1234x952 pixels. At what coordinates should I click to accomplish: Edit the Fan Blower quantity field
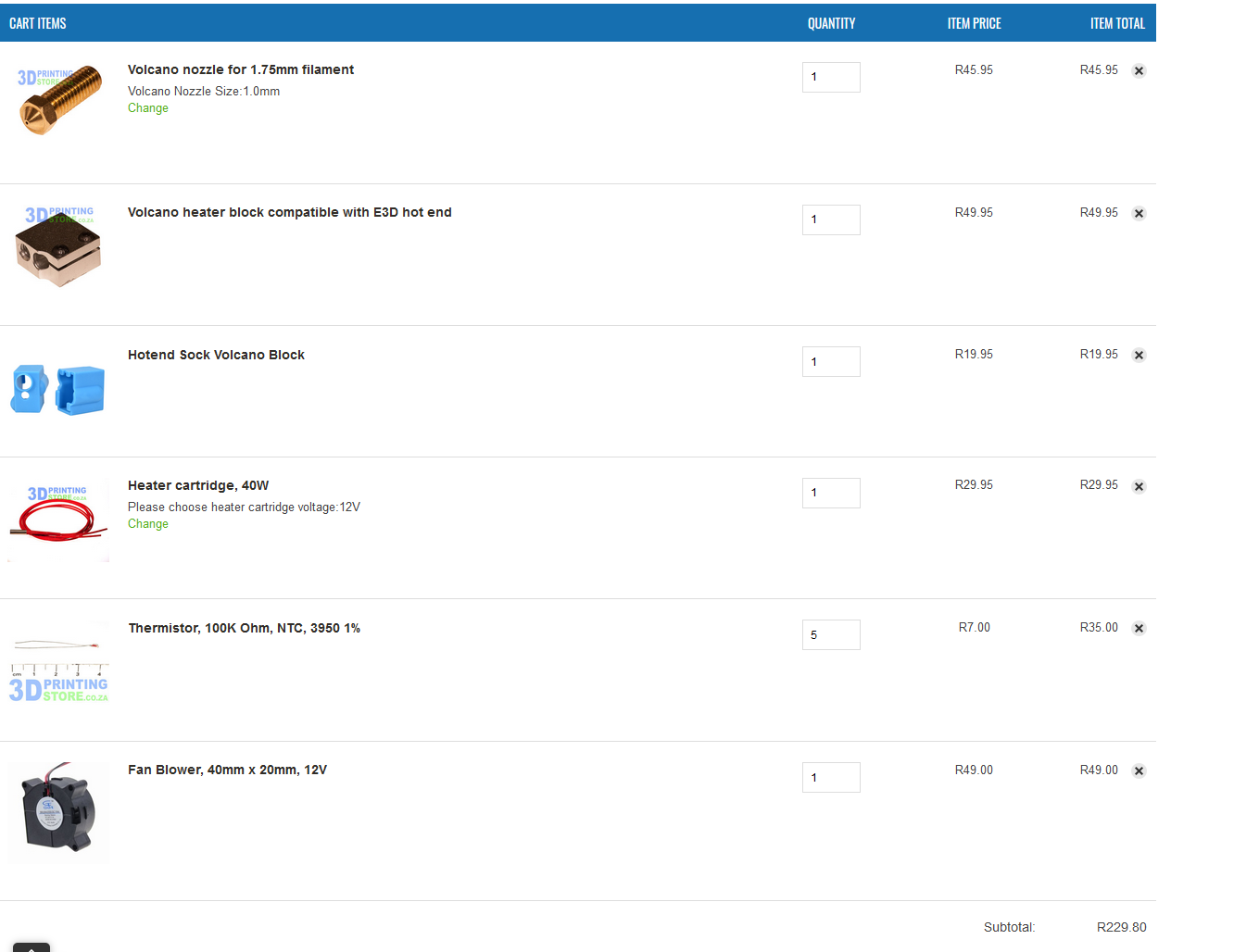831,777
